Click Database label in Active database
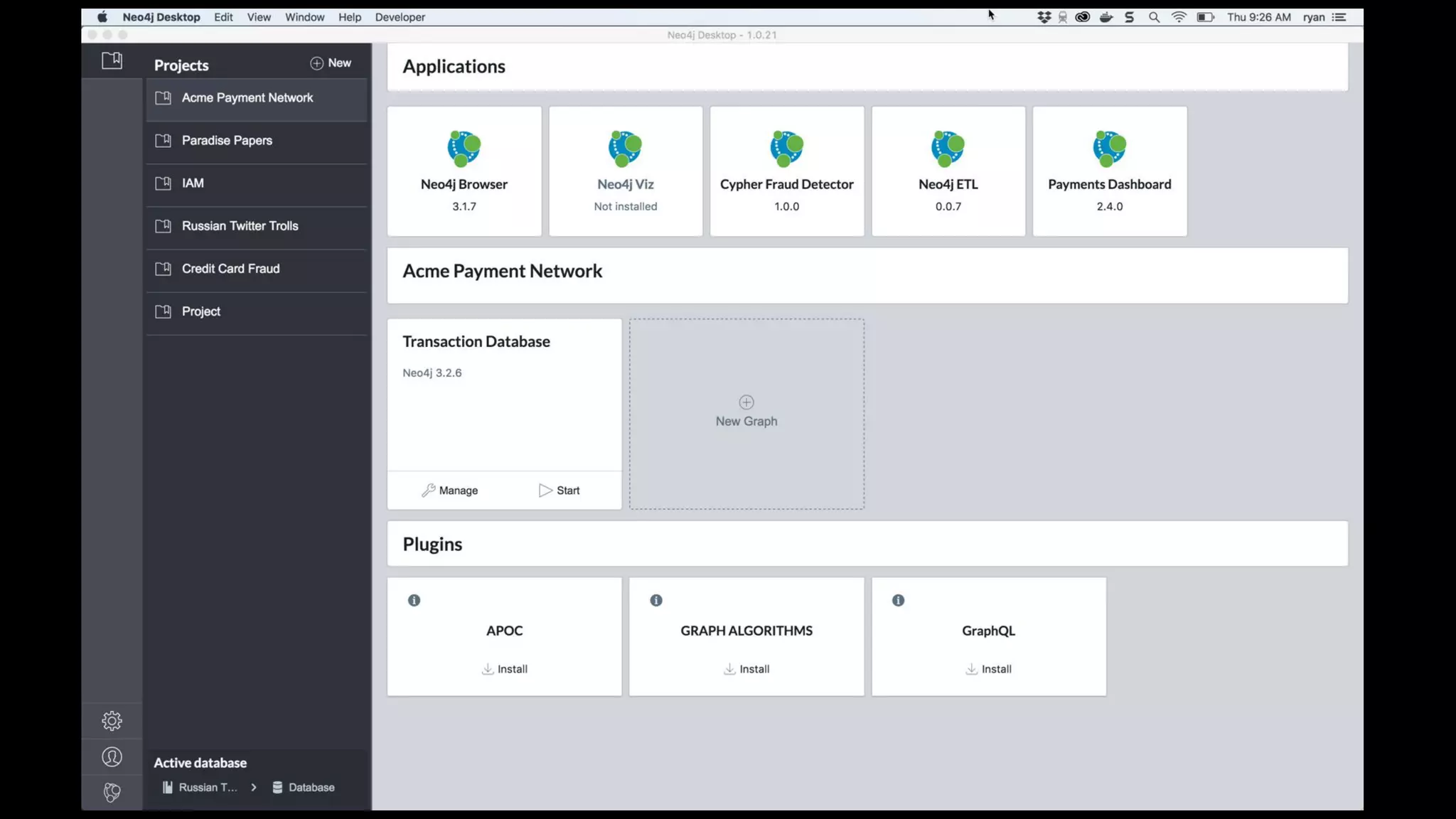 311,787
